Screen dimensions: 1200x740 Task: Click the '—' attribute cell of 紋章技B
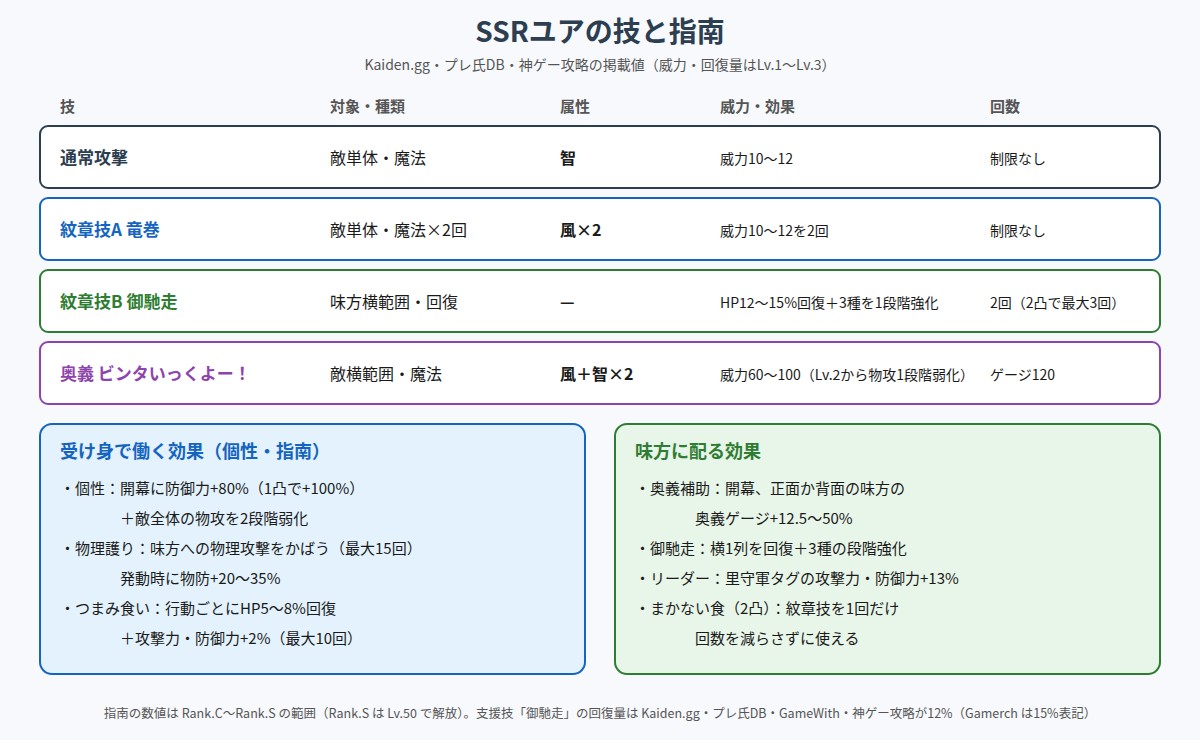(567, 302)
